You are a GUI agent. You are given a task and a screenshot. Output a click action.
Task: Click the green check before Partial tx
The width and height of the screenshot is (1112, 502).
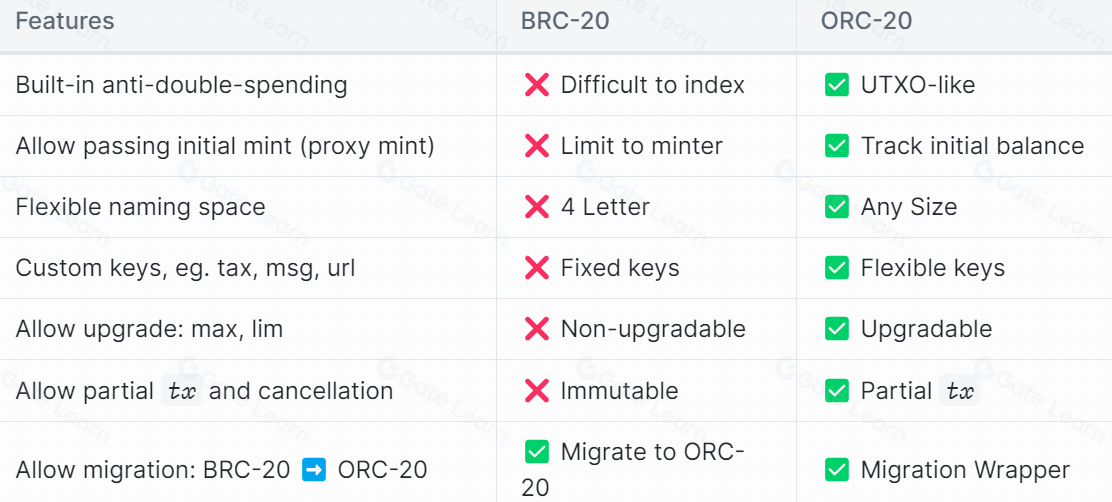[837, 391]
